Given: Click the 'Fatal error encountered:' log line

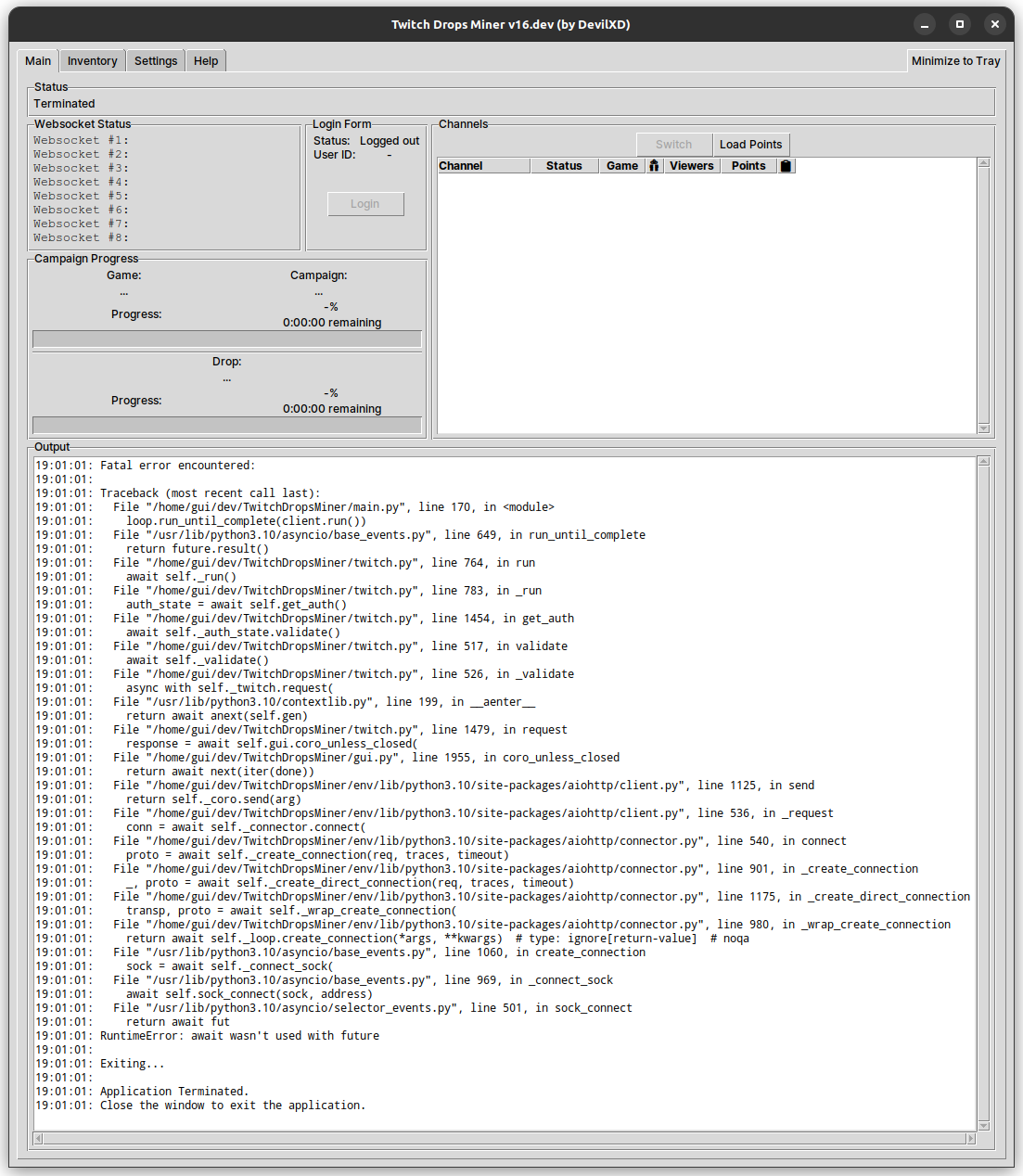Looking at the screenshot, I should click(x=177, y=466).
